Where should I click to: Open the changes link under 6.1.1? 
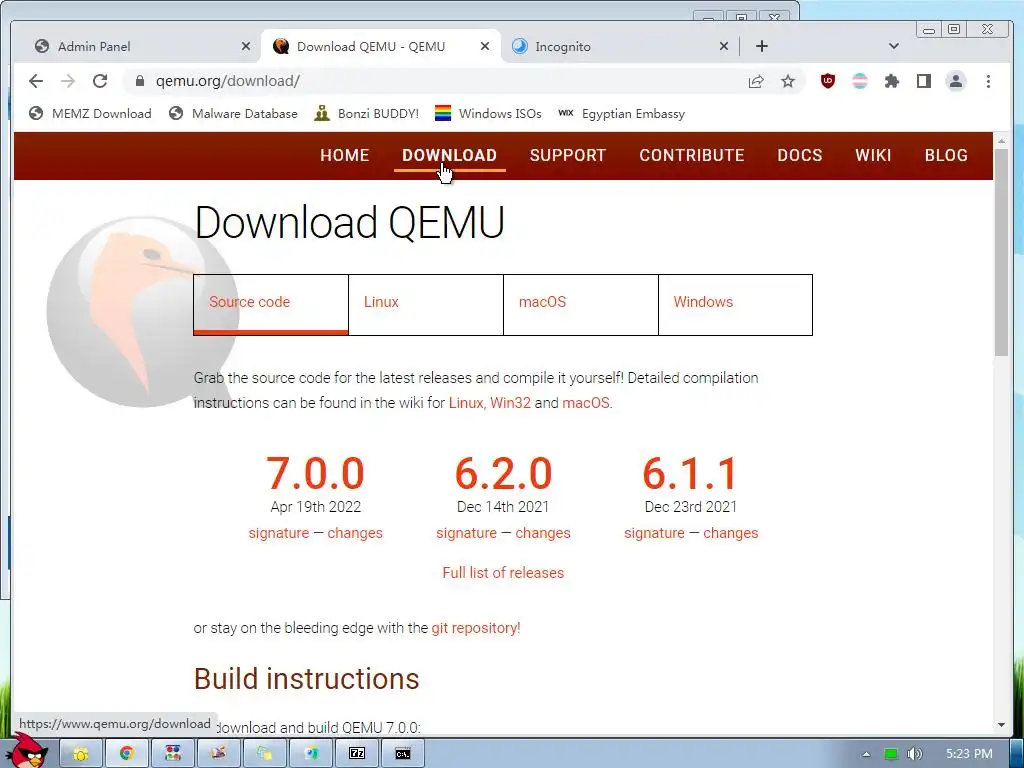point(731,533)
